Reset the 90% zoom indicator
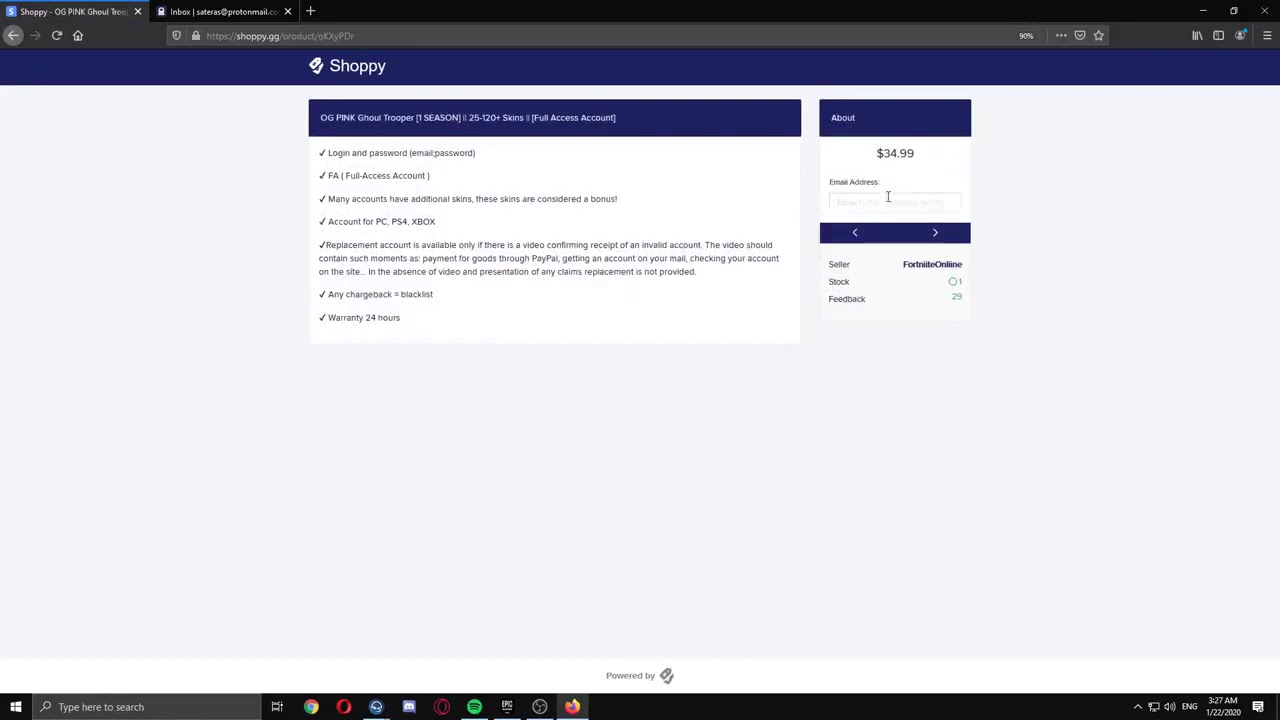1280x720 pixels. click(x=1026, y=36)
